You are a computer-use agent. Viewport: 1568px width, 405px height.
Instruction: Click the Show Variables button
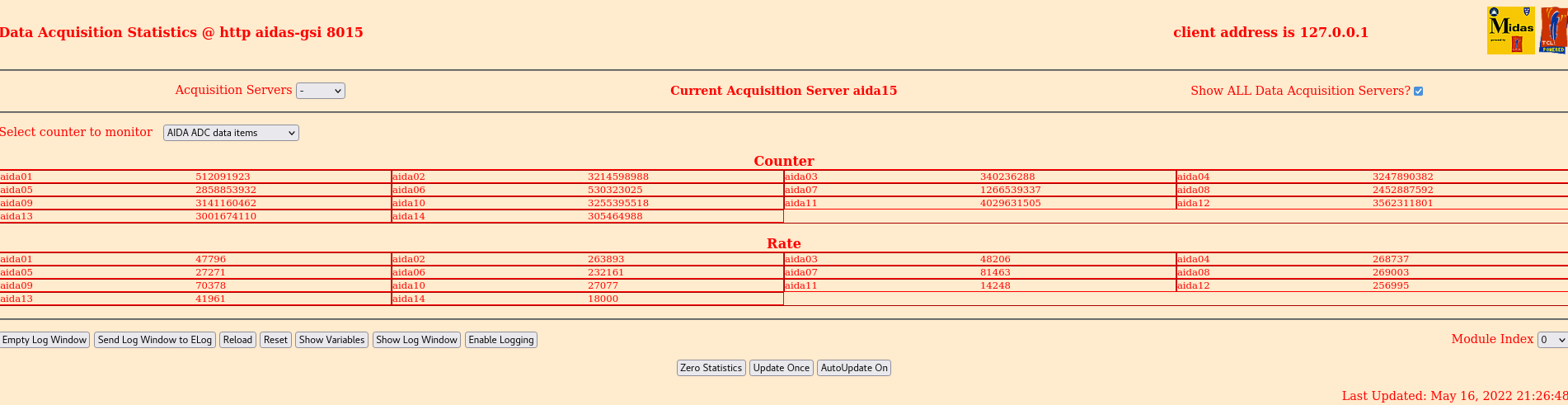(x=331, y=340)
